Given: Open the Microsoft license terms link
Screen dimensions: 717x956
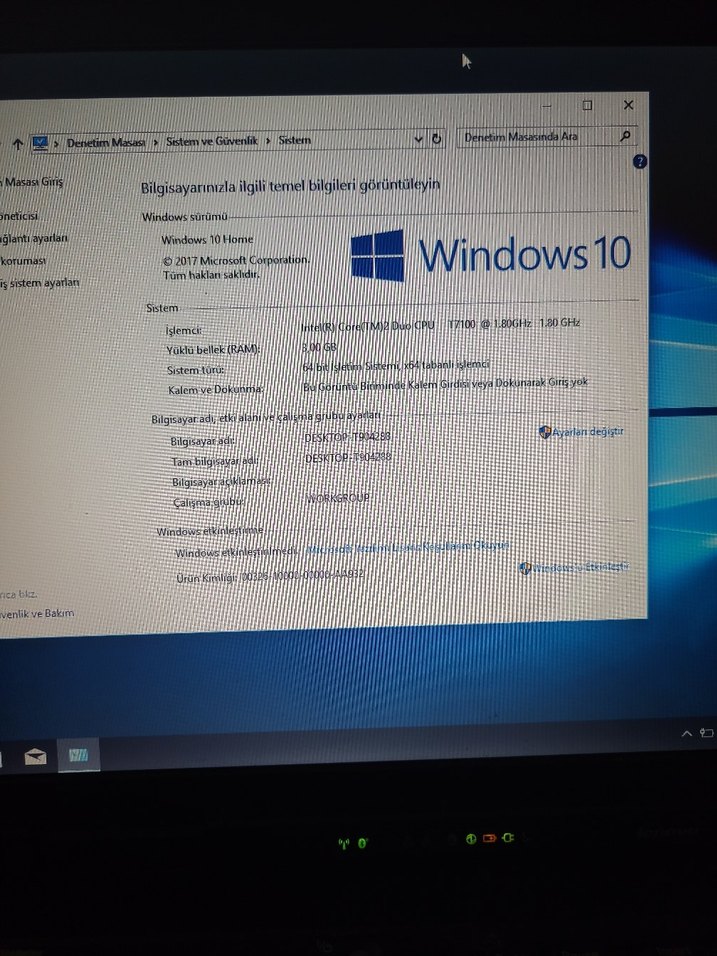Looking at the screenshot, I should [408, 548].
